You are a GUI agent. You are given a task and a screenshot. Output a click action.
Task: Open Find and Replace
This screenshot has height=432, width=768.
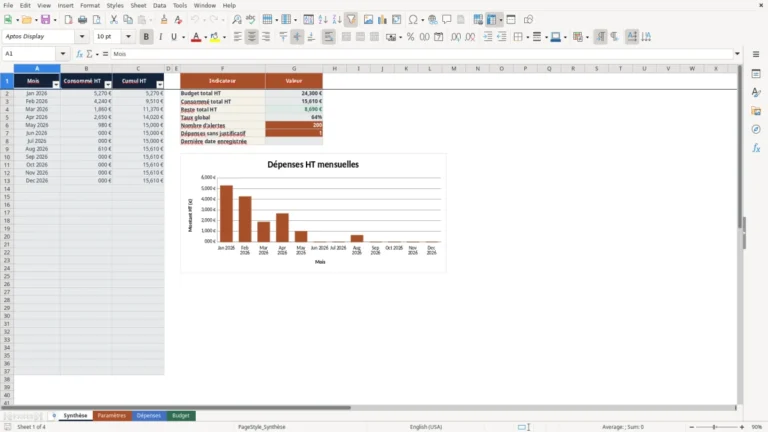point(237,20)
